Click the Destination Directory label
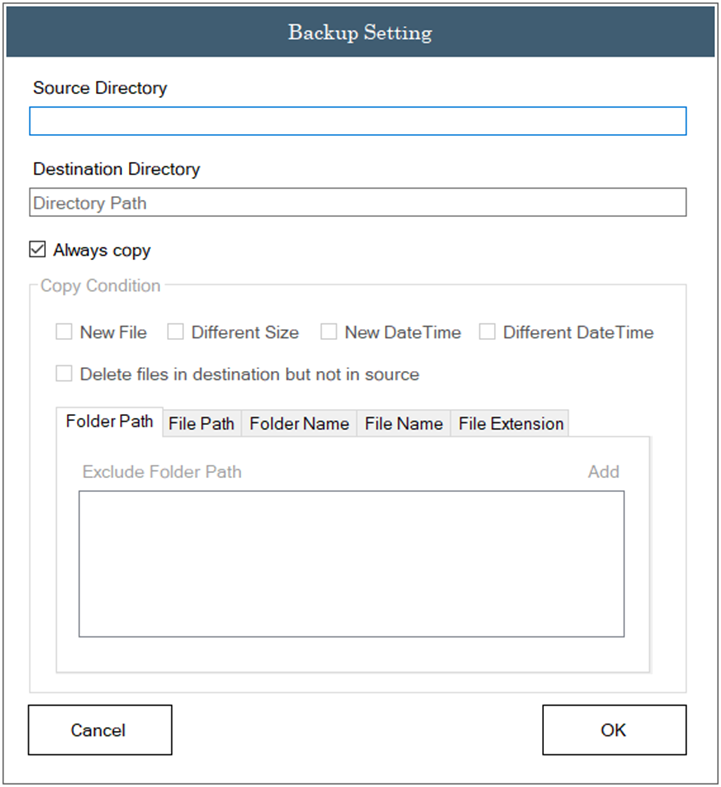The image size is (721, 787). point(116,169)
